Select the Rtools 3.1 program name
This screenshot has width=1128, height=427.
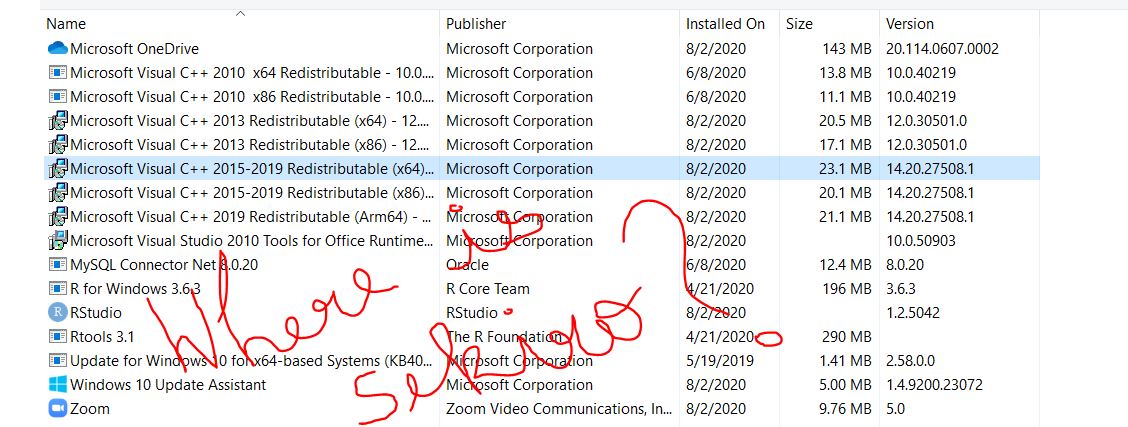click(x=102, y=336)
